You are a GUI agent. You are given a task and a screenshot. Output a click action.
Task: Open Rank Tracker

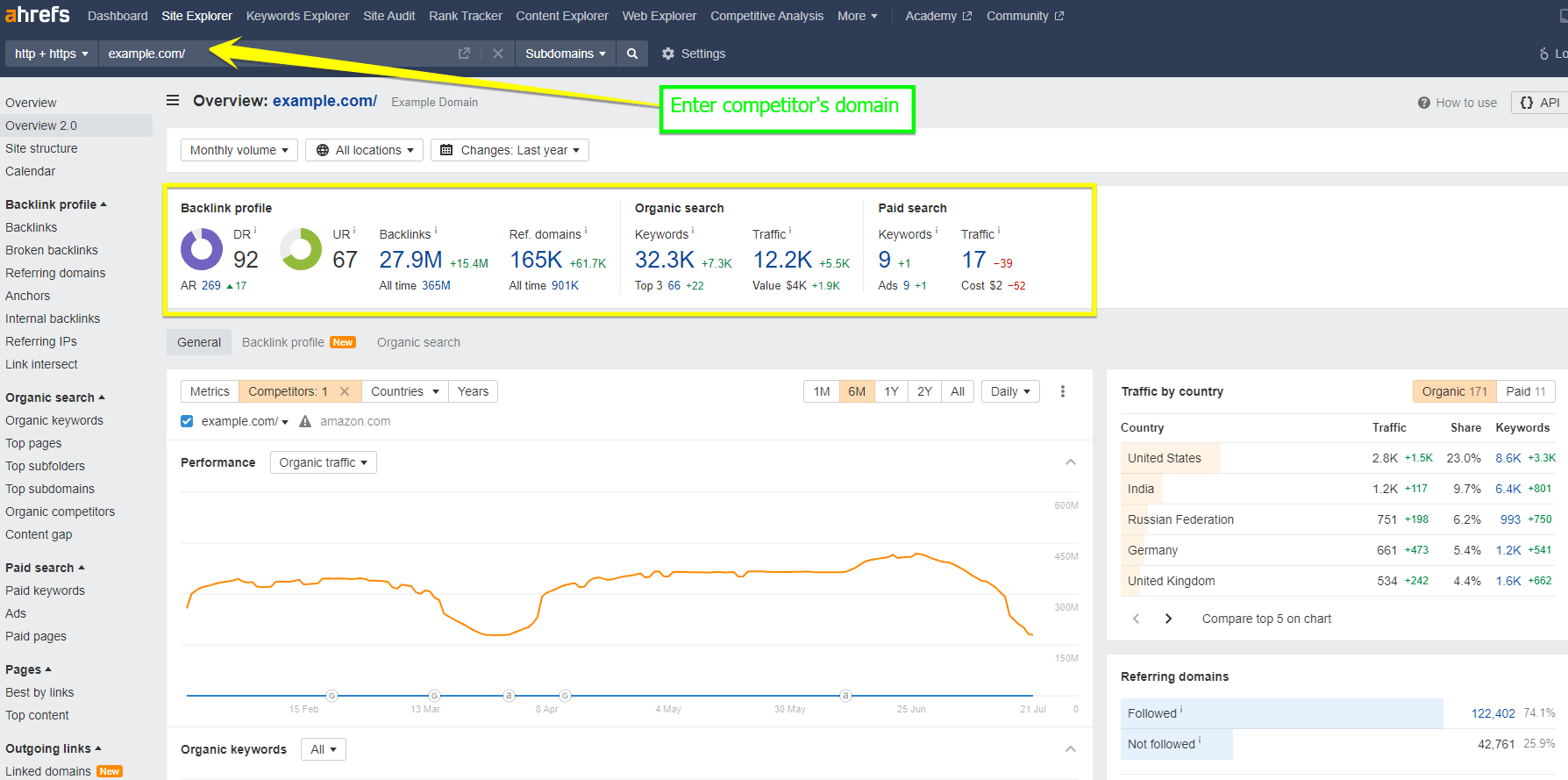pyautogui.click(x=466, y=16)
